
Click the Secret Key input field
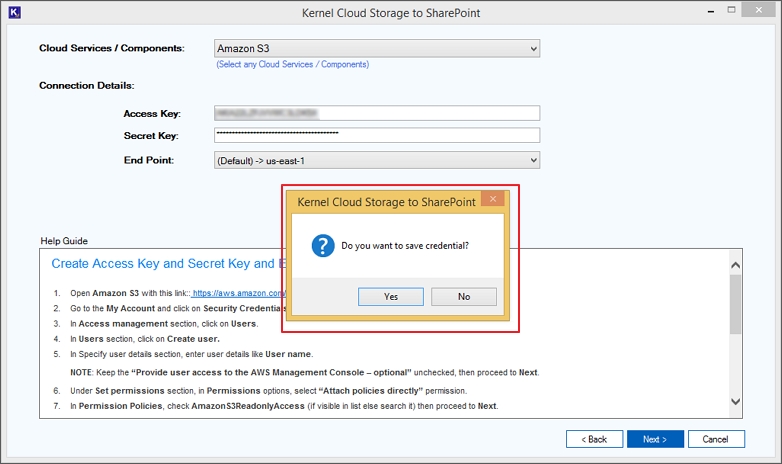pyautogui.click(x=377, y=135)
